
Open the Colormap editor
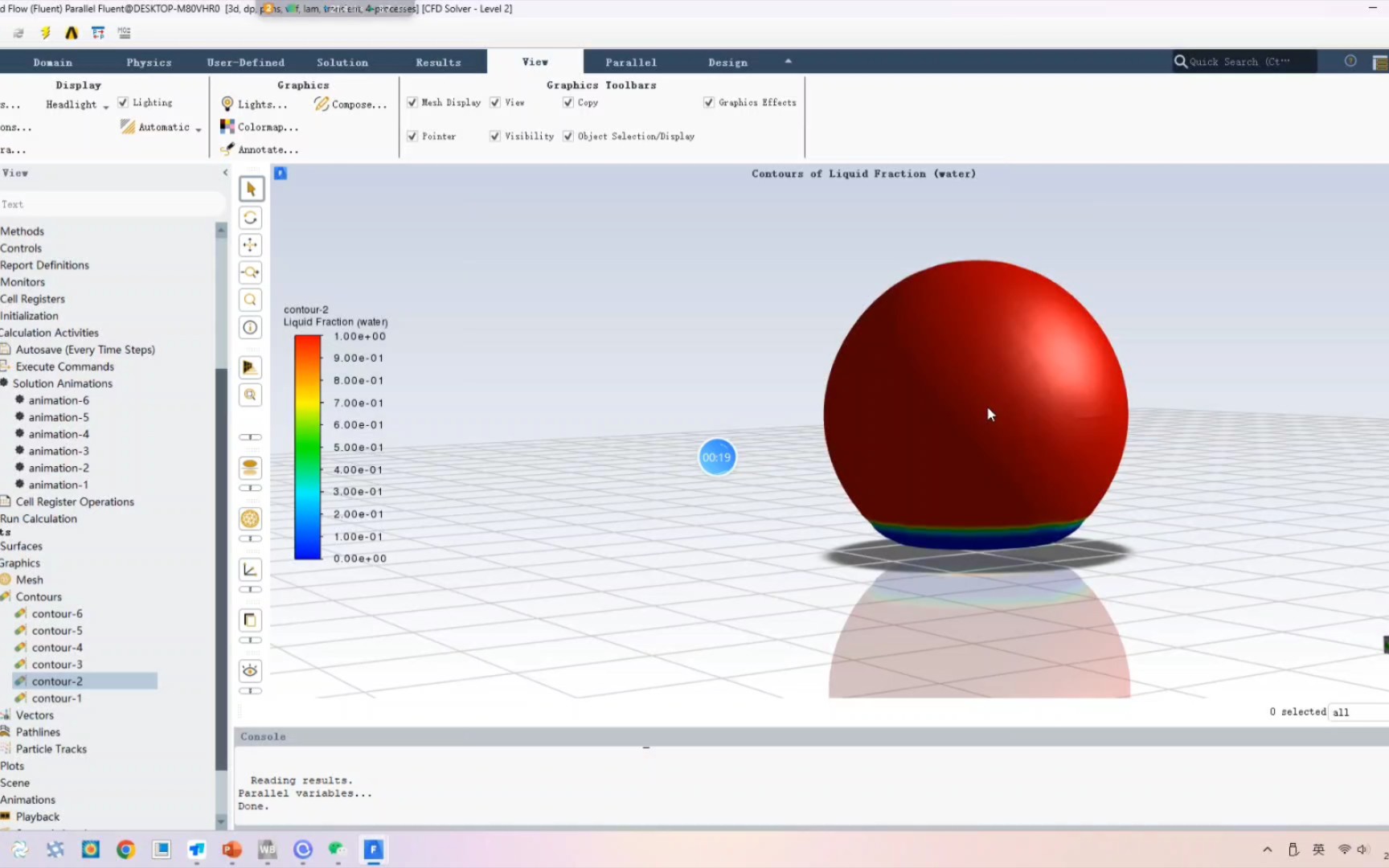(259, 126)
